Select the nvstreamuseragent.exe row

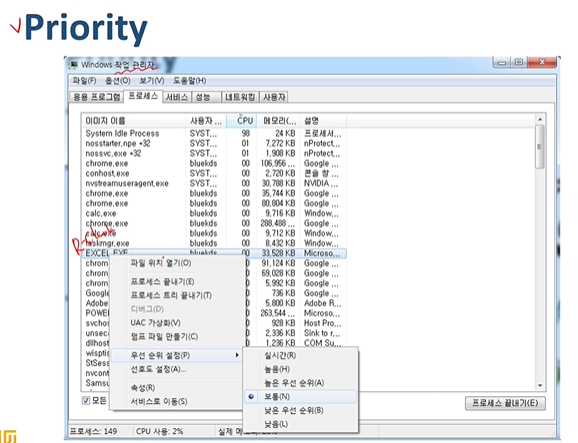coord(213,183)
